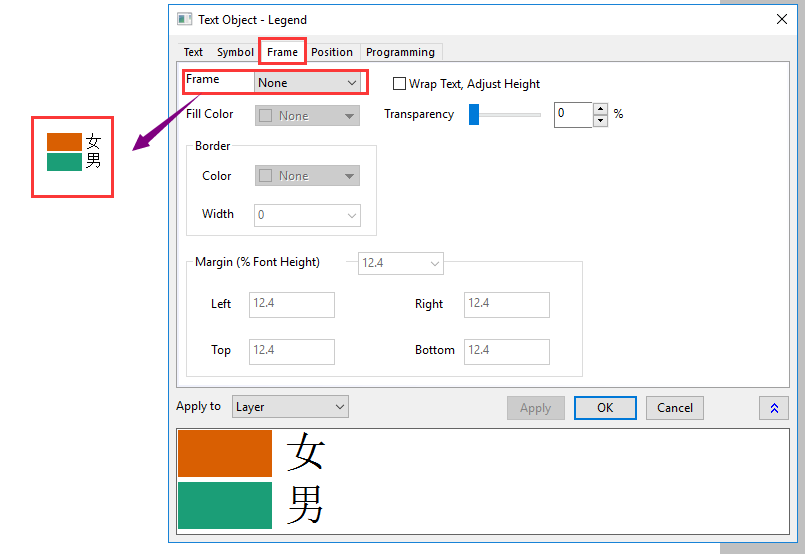Expand the Border Width combo box

tap(307, 215)
